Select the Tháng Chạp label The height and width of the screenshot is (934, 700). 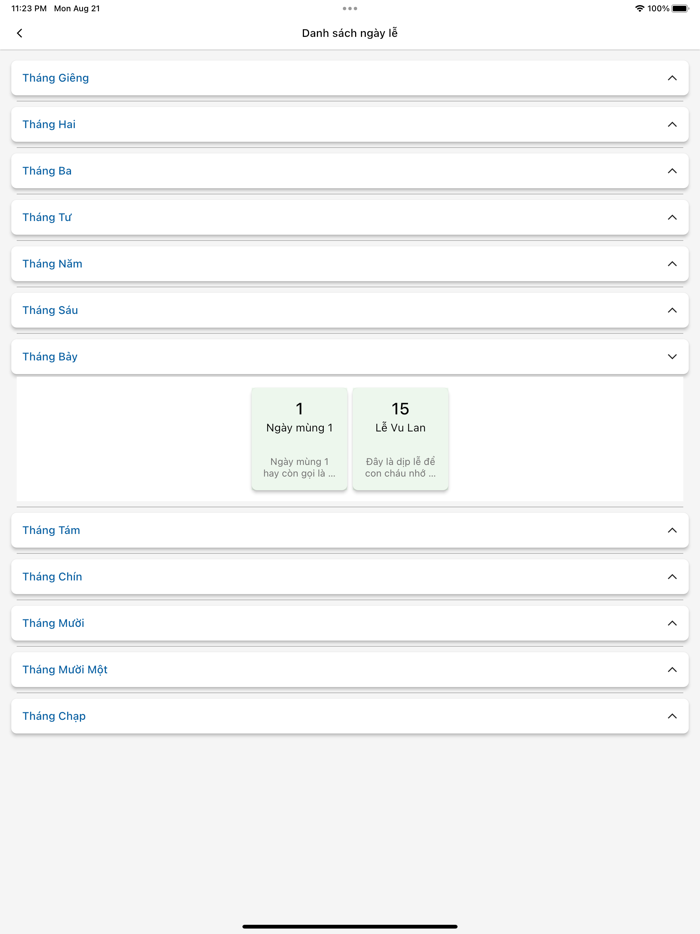tap(54, 716)
